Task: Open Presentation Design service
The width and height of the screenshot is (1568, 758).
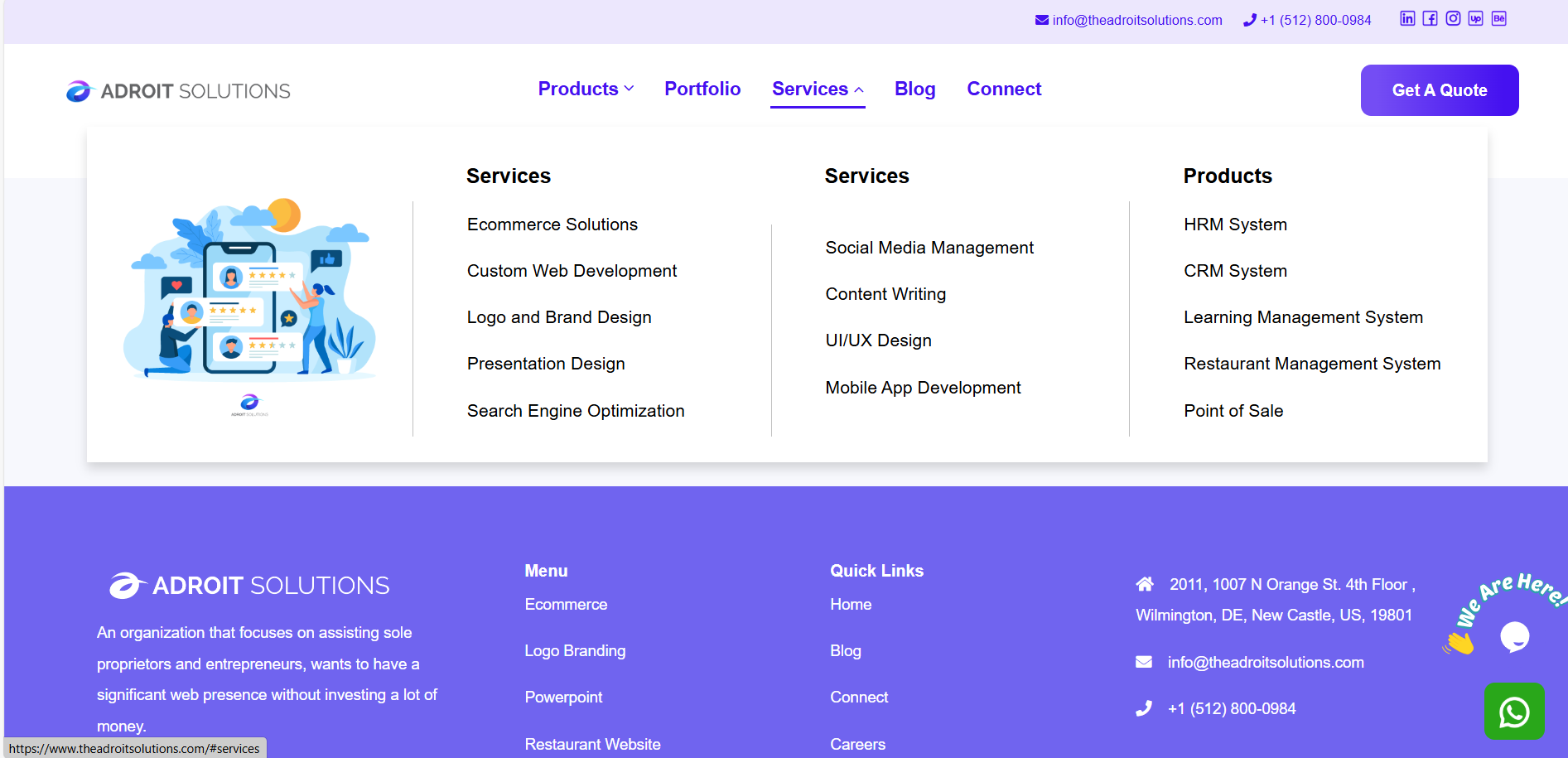Action: coord(546,364)
